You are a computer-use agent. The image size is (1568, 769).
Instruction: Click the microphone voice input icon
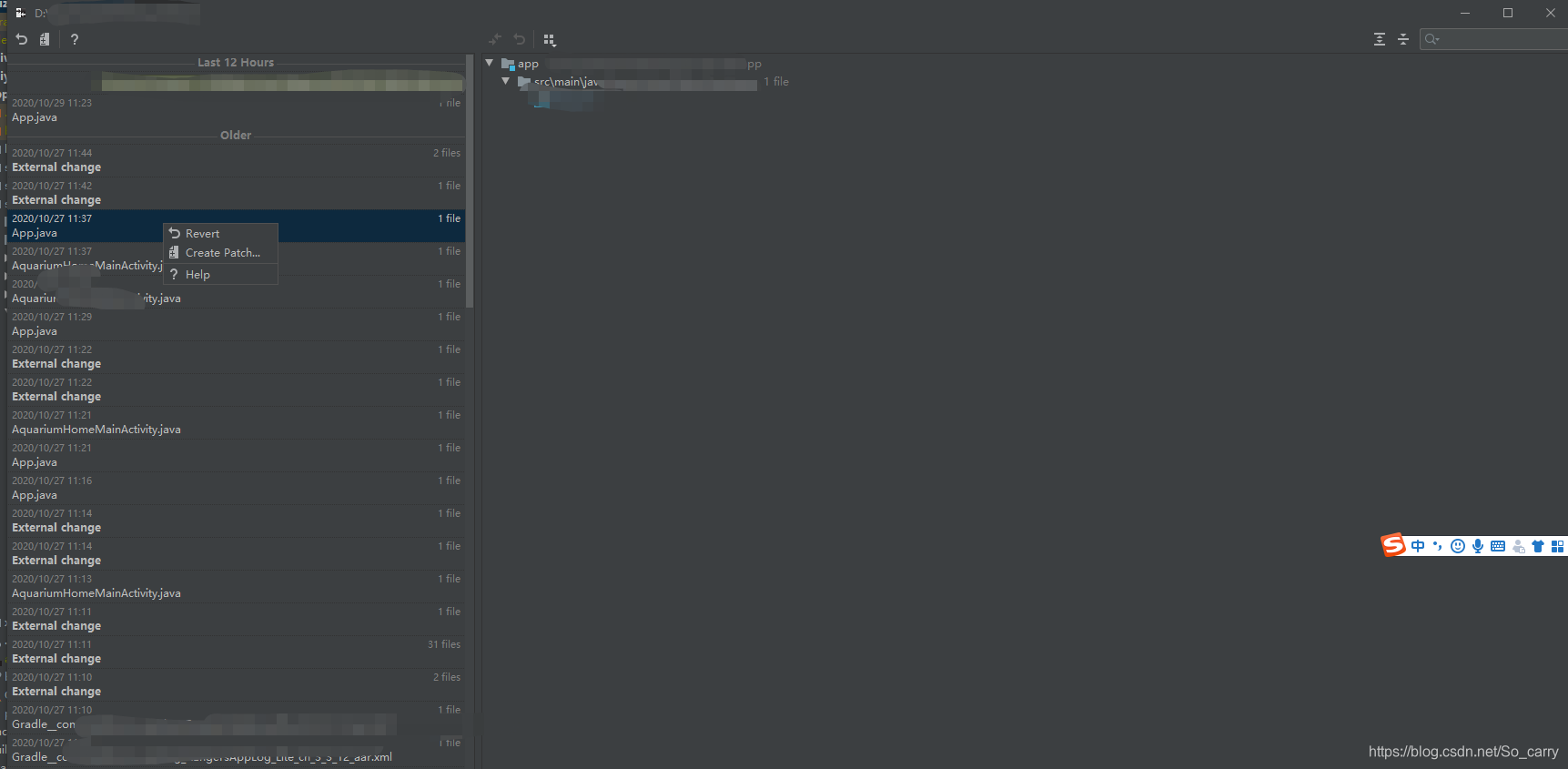(x=1478, y=546)
